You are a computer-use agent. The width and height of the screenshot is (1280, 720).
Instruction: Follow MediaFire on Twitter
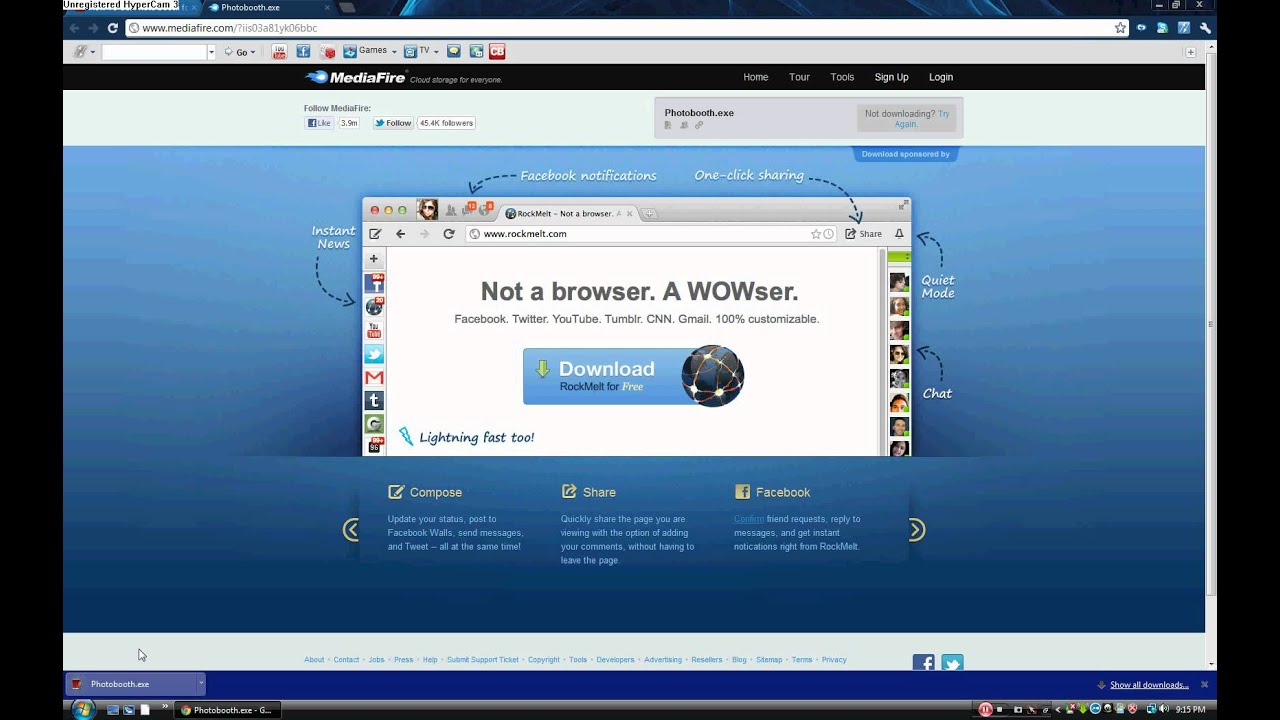pyautogui.click(x=393, y=123)
